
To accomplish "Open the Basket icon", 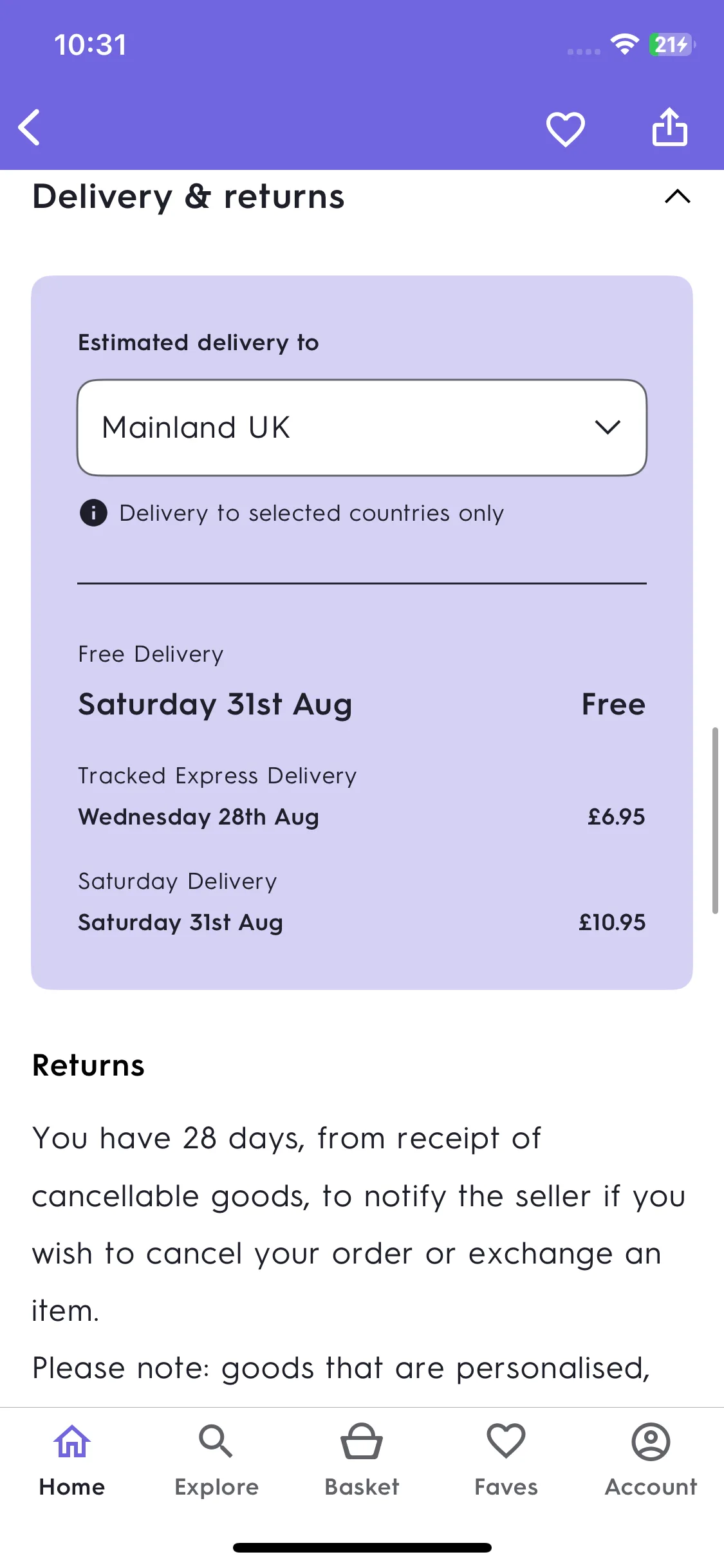I will pos(362,1441).
